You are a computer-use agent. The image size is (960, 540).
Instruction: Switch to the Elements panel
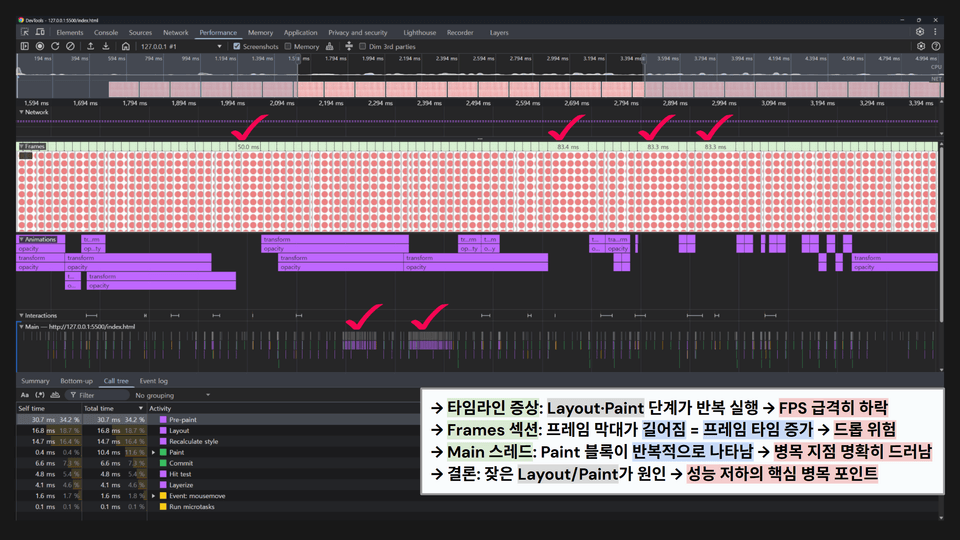pos(70,32)
